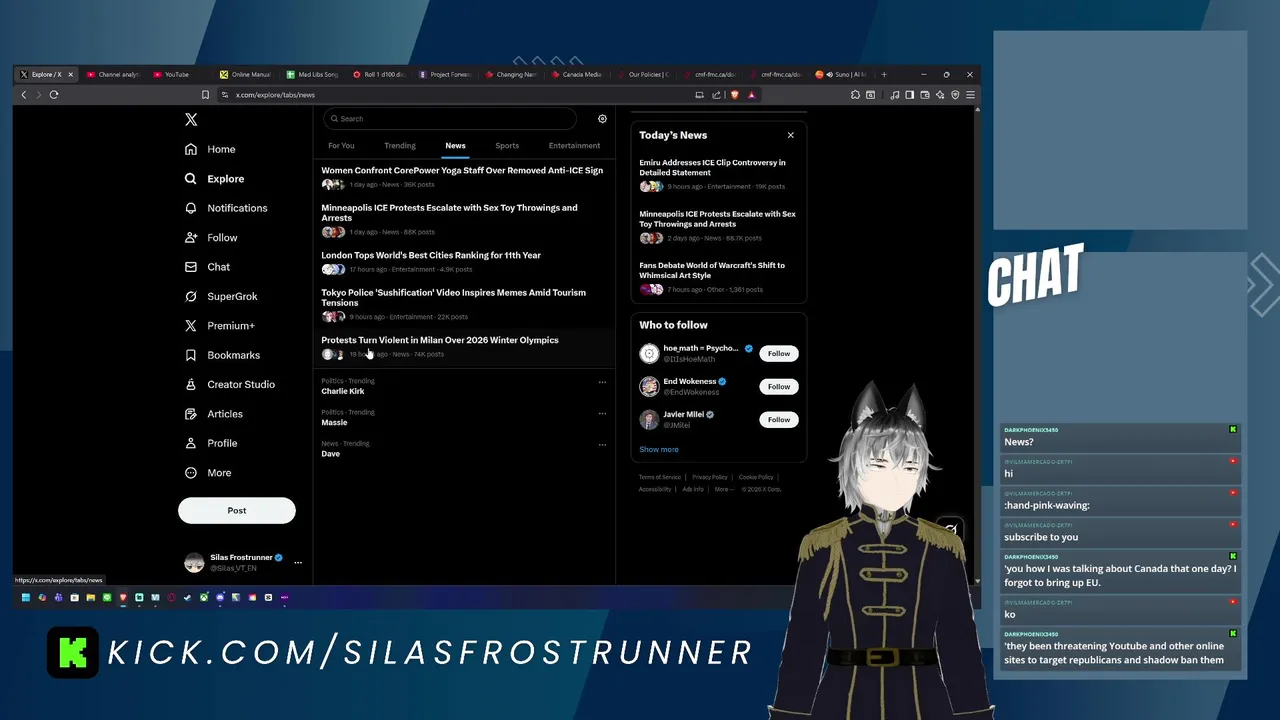Click Show more under Who to follow
The width and height of the screenshot is (1280, 720).
659,450
